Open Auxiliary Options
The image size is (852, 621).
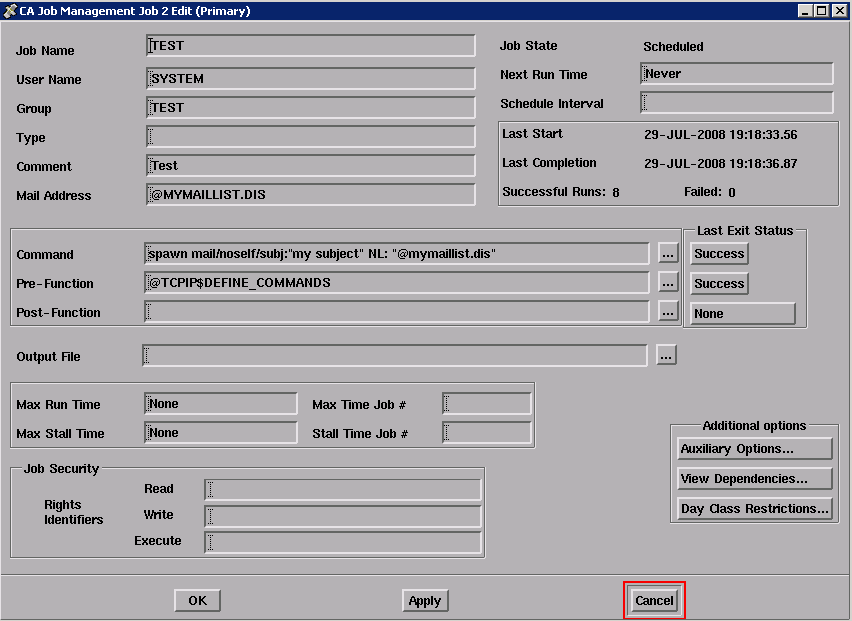point(754,448)
